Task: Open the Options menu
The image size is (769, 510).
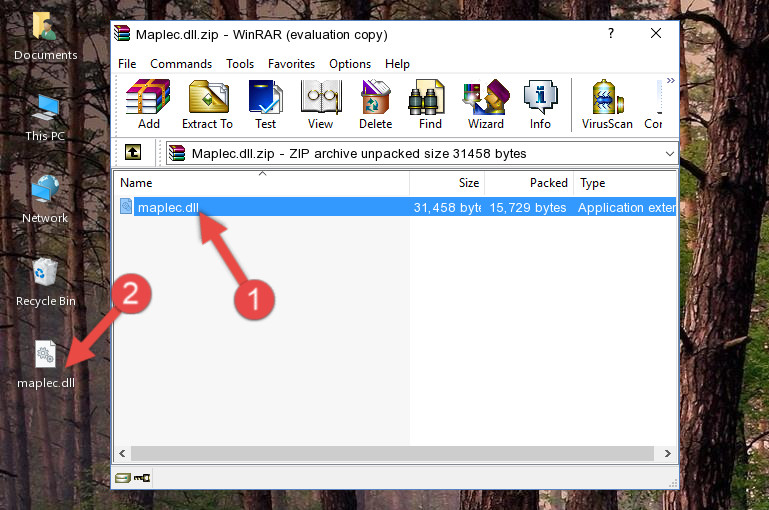Action: point(350,64)
